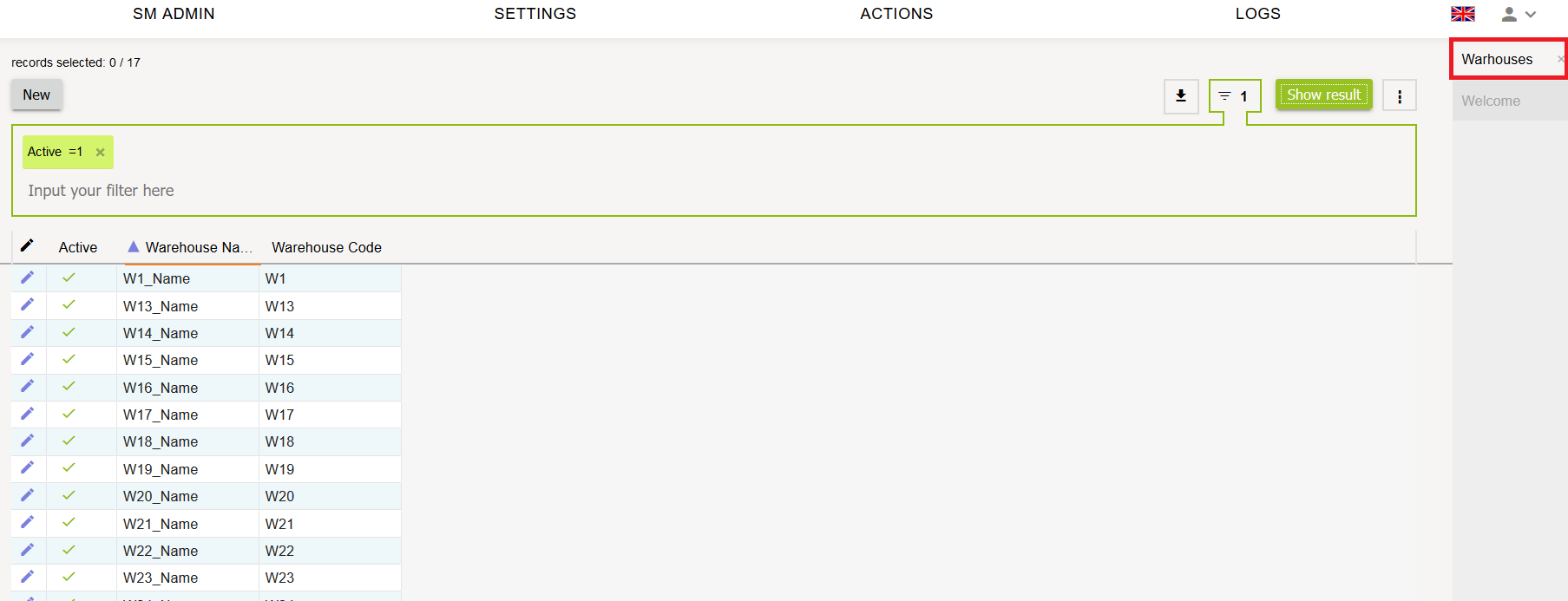Click the header pencil edit icon

point(28,245)
